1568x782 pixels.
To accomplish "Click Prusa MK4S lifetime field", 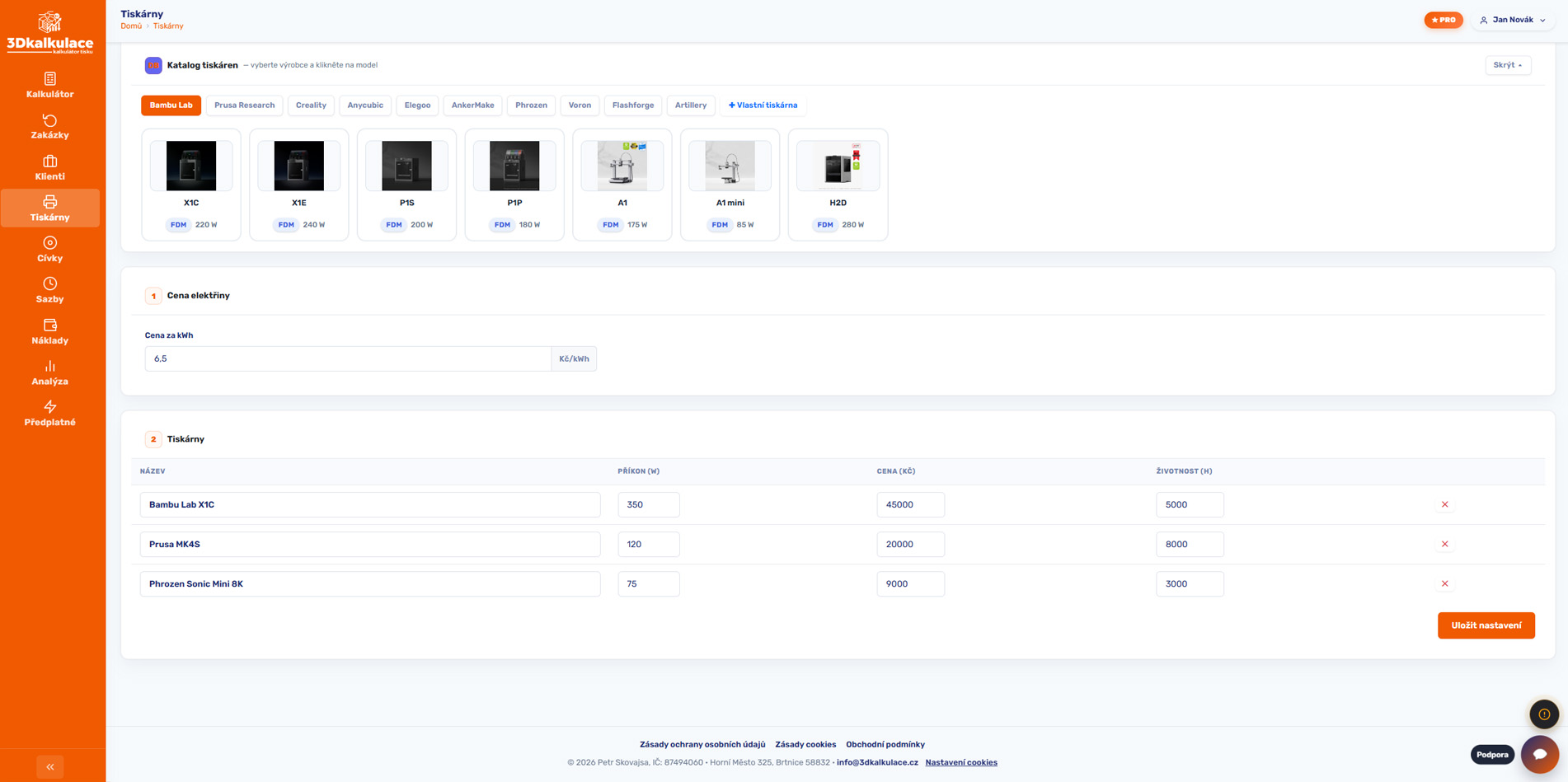I will tap(1190, 544).
